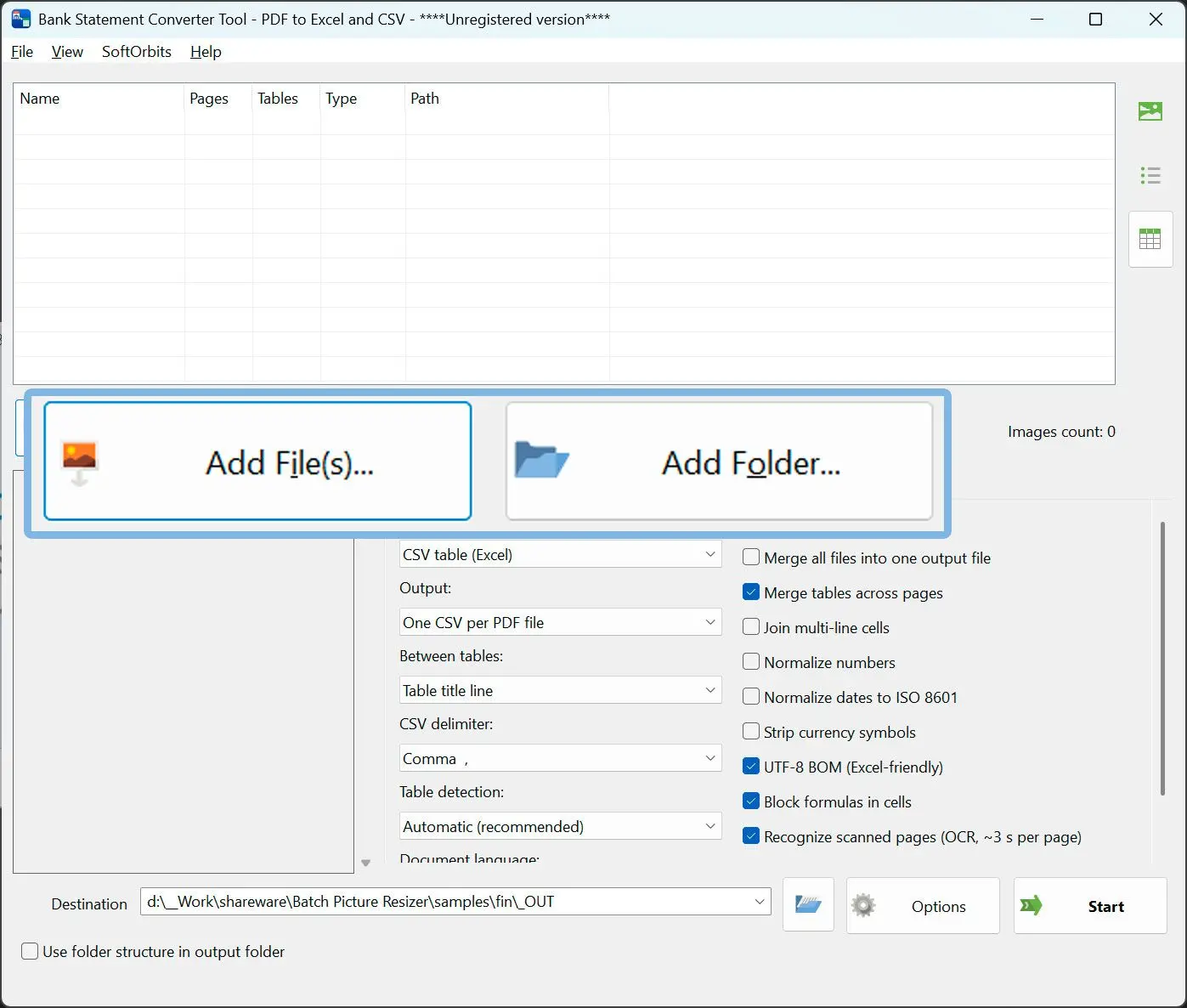This screenshot has height=1008, width=1187.
Task: Expand the One CSV per PDF file dropdown
Action: click(x=561, y=622)
